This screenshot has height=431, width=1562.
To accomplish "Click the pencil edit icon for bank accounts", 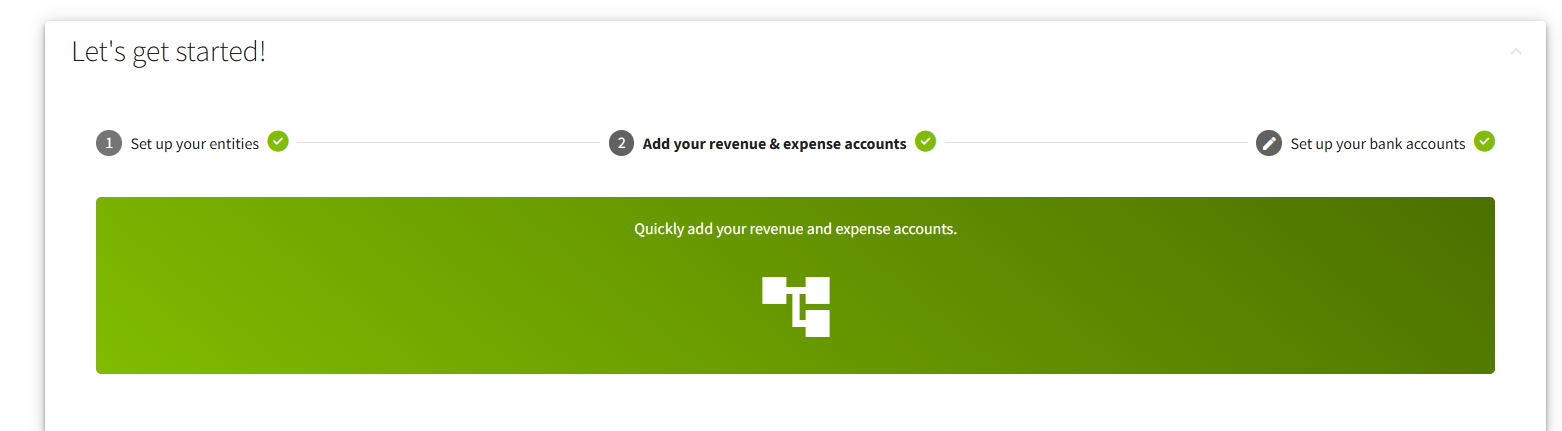I will (x=1268, y=143).
